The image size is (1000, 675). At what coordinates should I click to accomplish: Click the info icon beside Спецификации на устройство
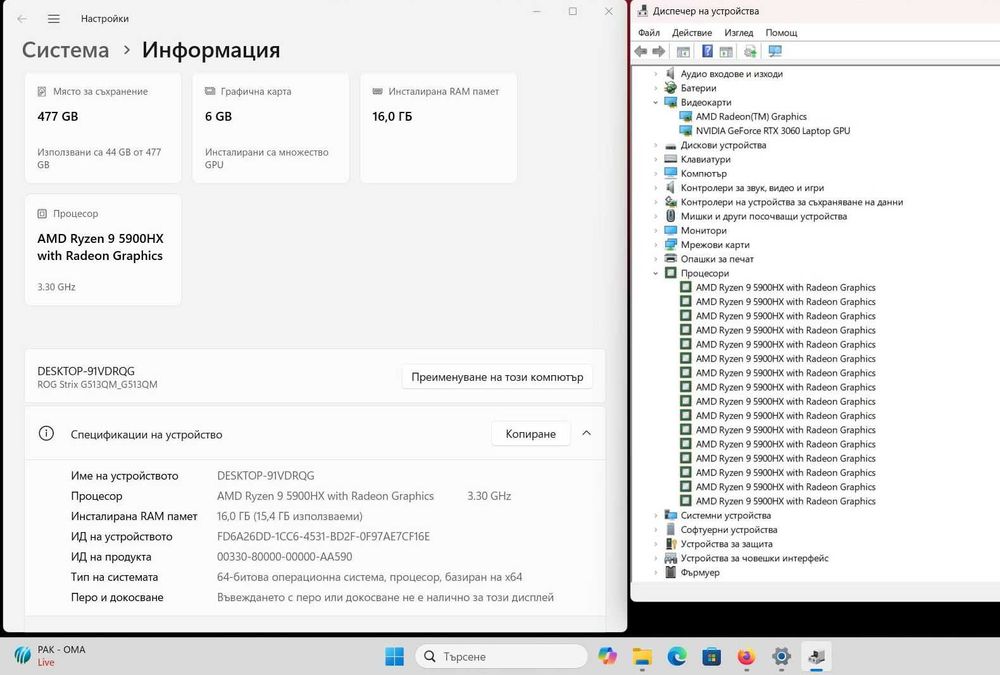(47, 434)
